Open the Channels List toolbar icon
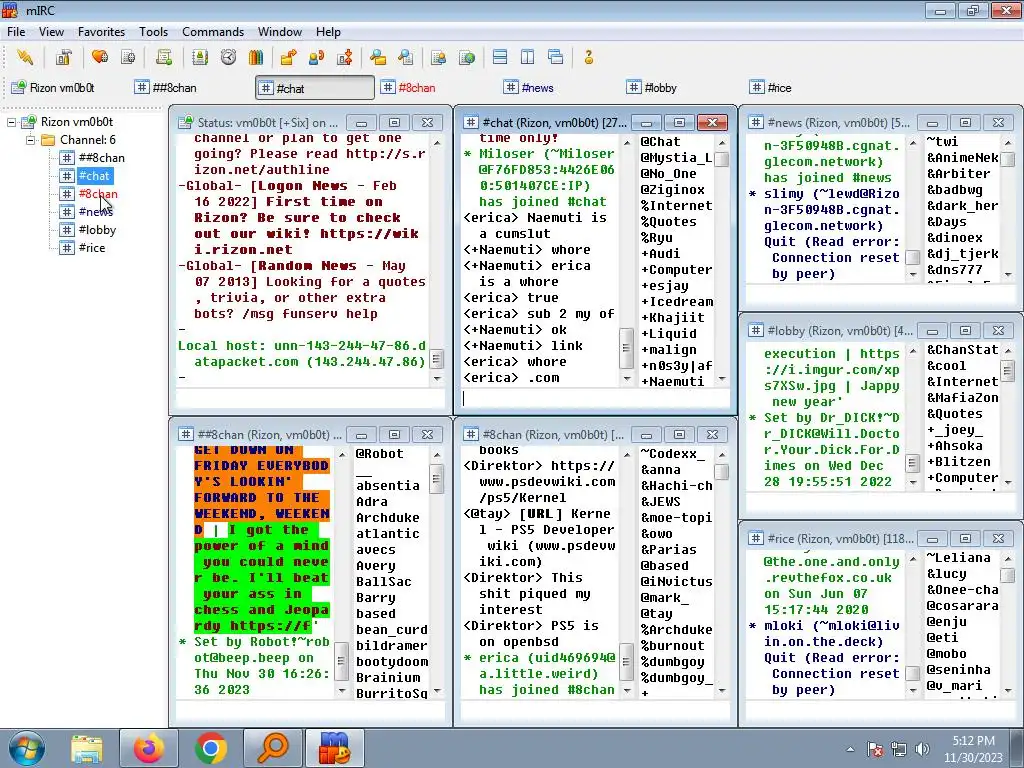 128,57
